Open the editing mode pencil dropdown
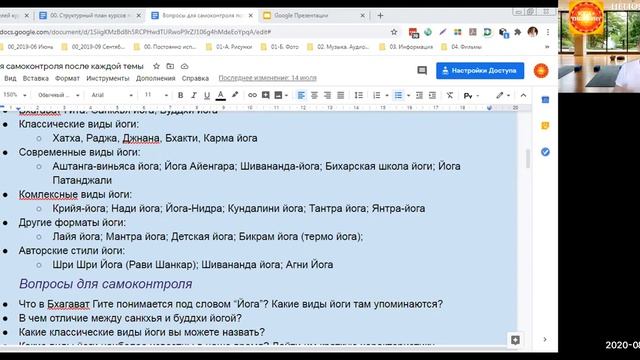This screenshot has width=640, height=360. point(503,95)
